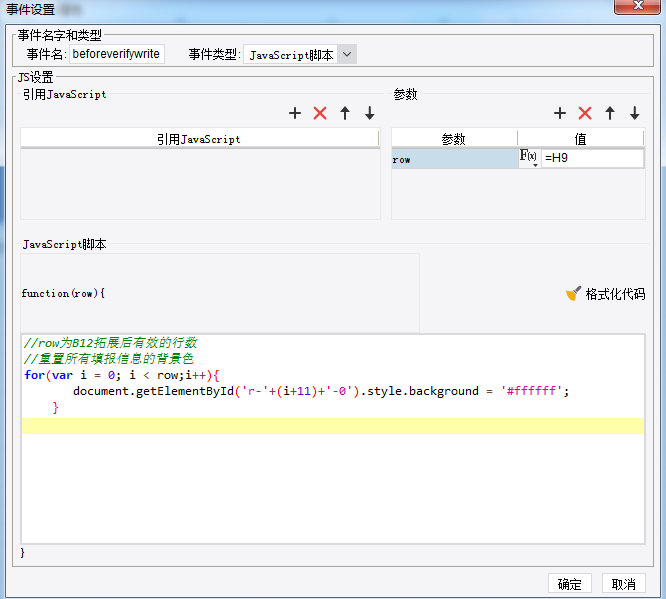Click the broom format code icon
Image resolution: width=666 pixels, height=599 pixels.
coord(573,294)
